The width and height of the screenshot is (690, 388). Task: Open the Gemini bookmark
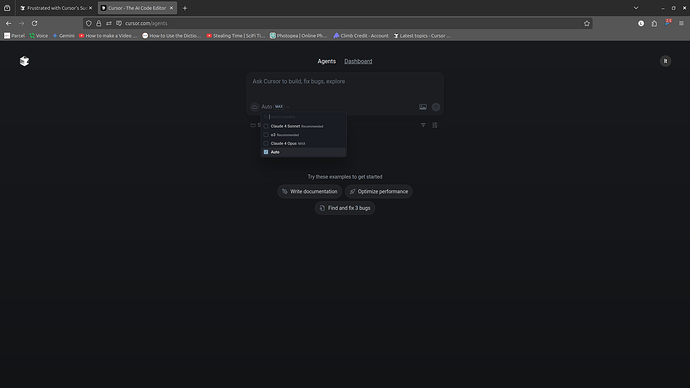(x=63, y=36)
